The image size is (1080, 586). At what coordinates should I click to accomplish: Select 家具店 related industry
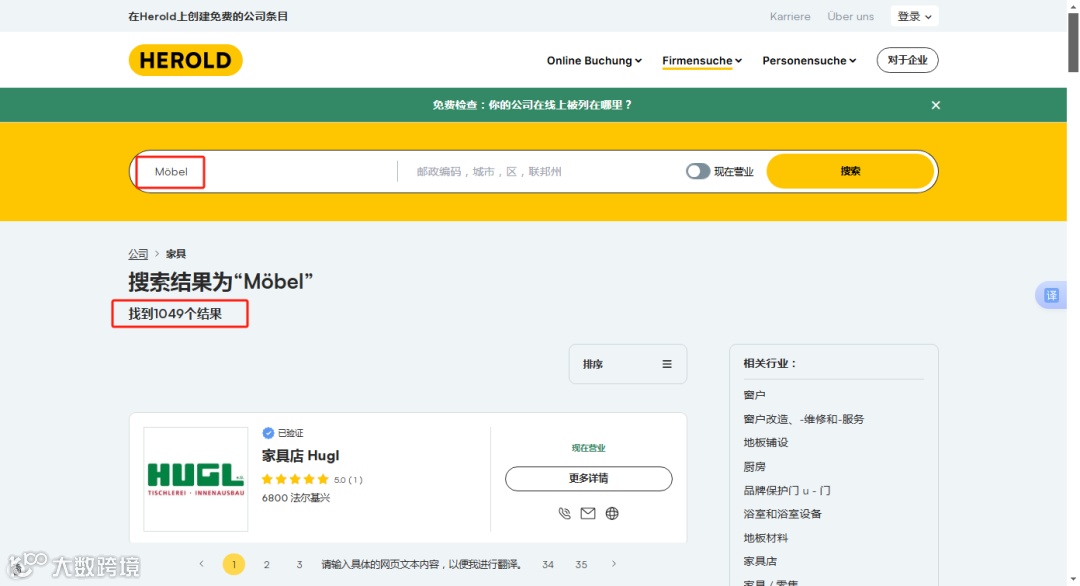pyautogui.click(x=760, y=561)
